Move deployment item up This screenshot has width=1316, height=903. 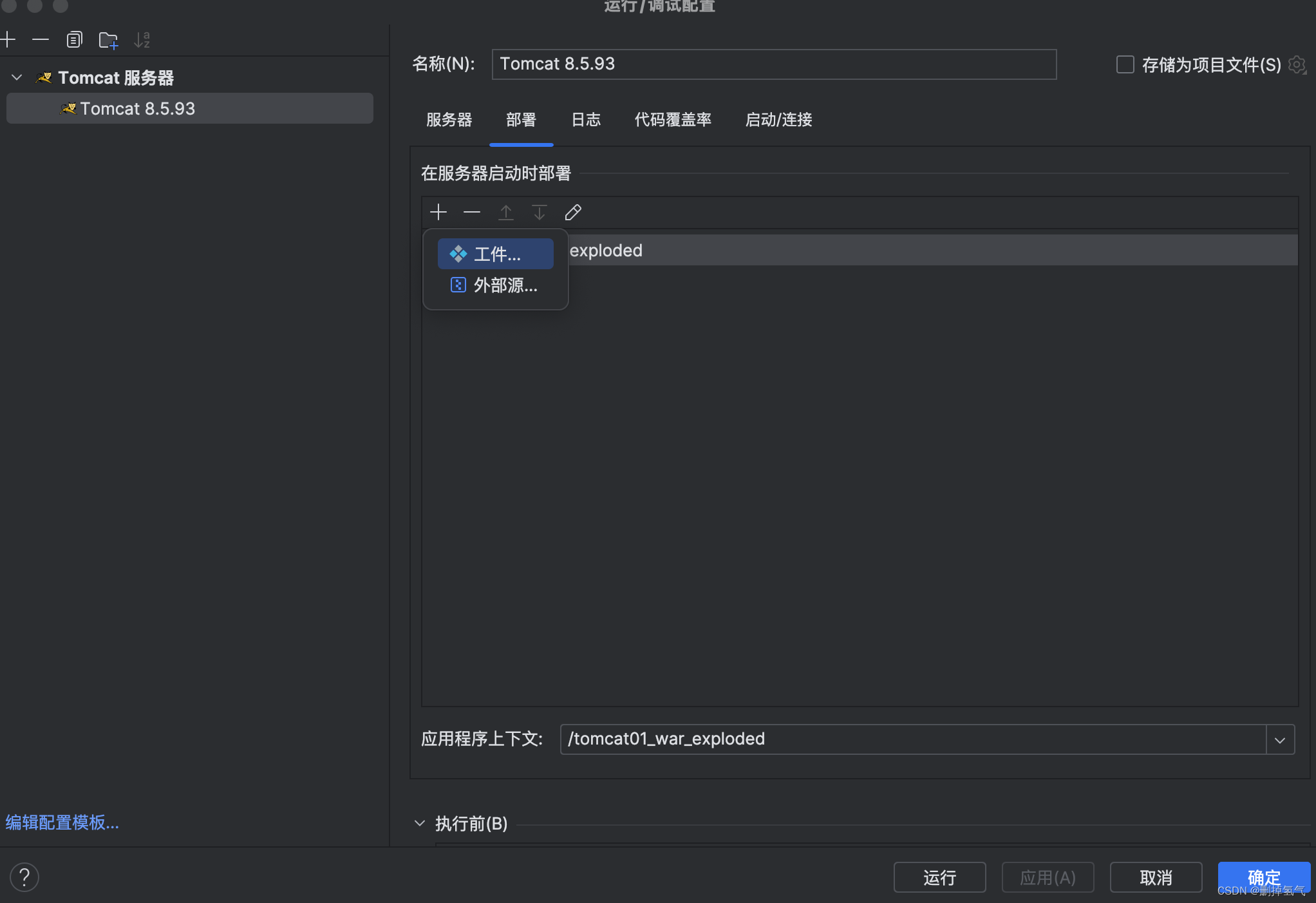click(x=506, y=212)
